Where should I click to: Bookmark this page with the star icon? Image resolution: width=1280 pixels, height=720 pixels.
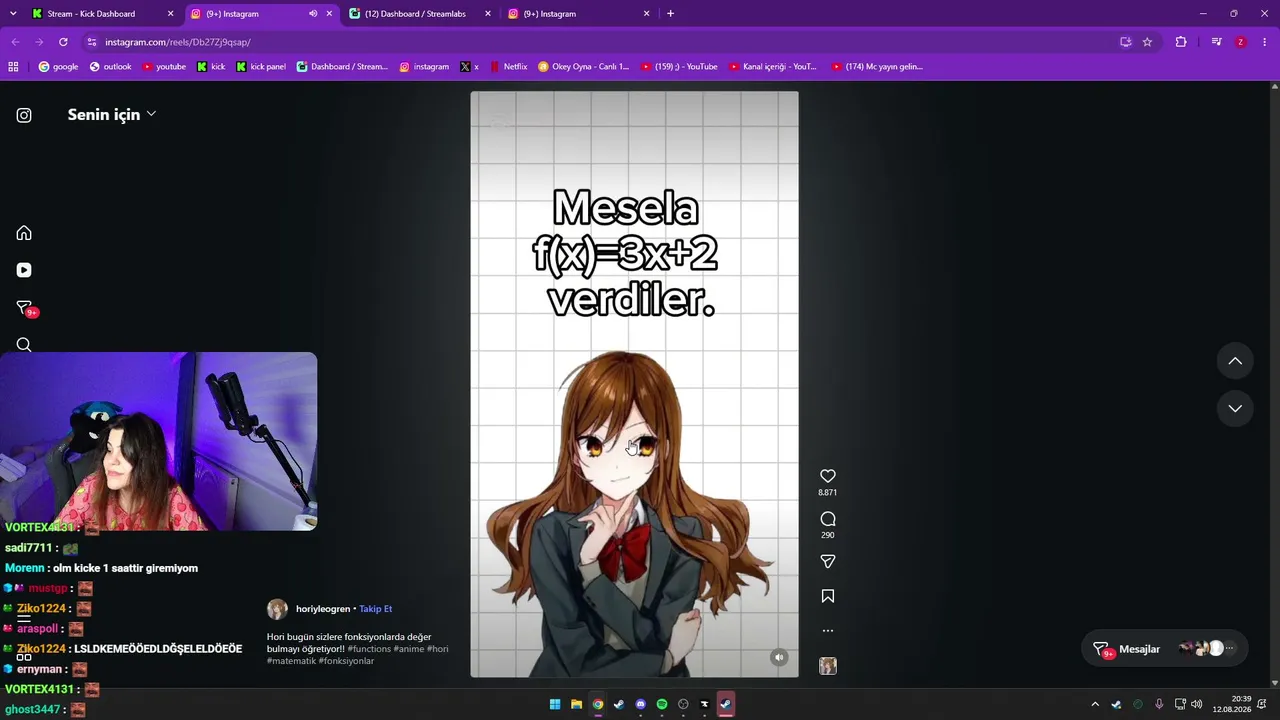click(1147, 42)
